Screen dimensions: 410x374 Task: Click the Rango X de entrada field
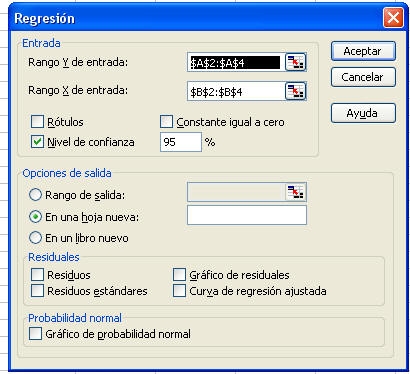236,91
